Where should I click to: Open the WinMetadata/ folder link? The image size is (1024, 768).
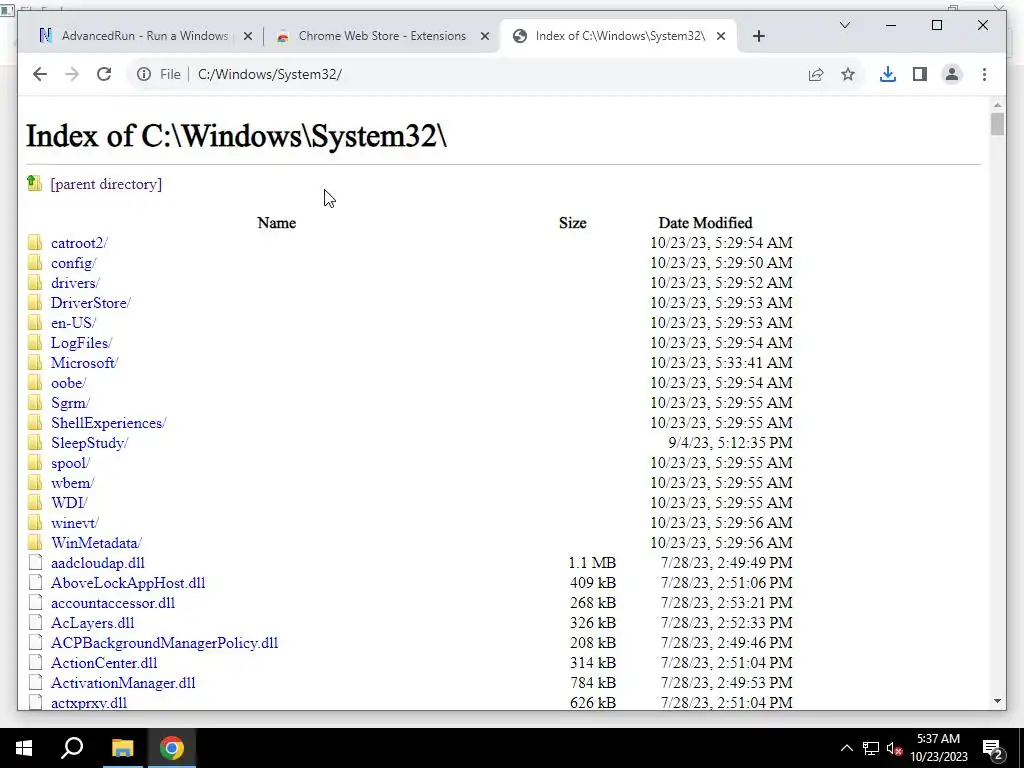[96, 543]
